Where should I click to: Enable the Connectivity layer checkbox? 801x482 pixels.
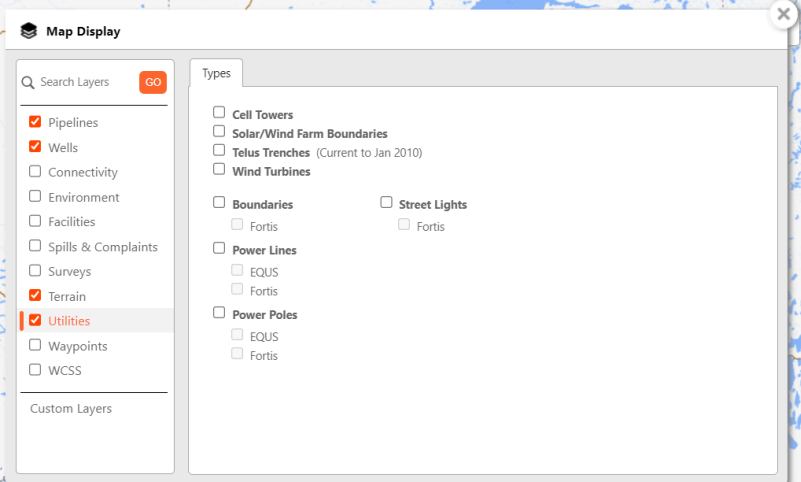pyautogui.click(x=35, y=172)
